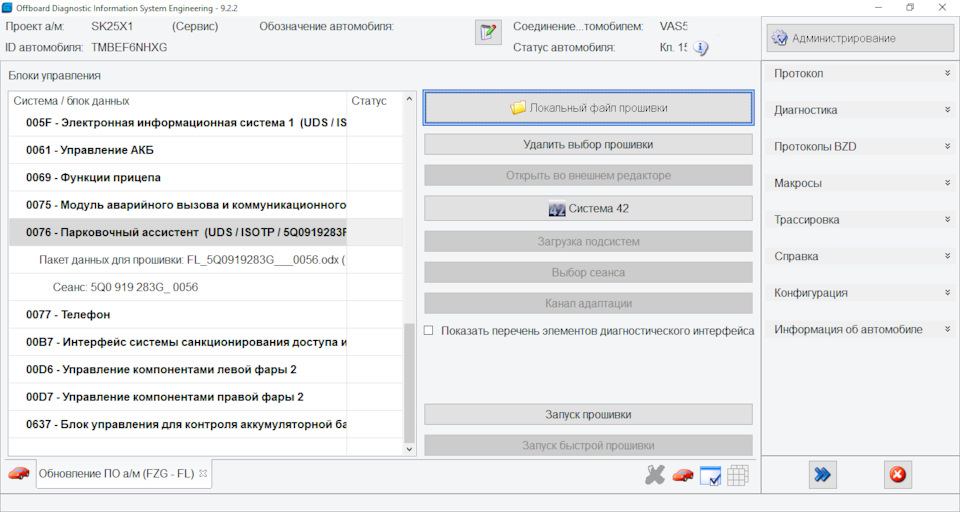The image size is (960, 512).
Task: Select row 0075 - Модуль аварийного вызова
Action: coord(206,205)
